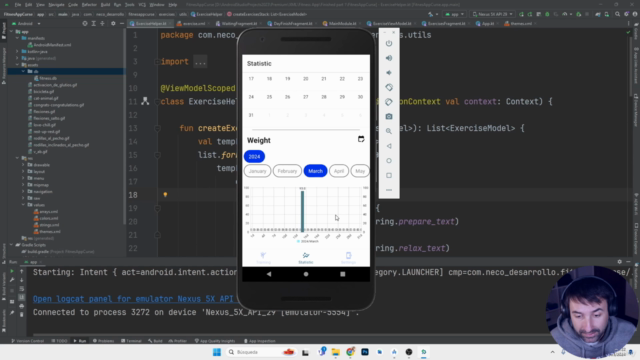Lower emulator volume with volume down icon
This screenshot has width=640, height=360.
click(389, 73)
